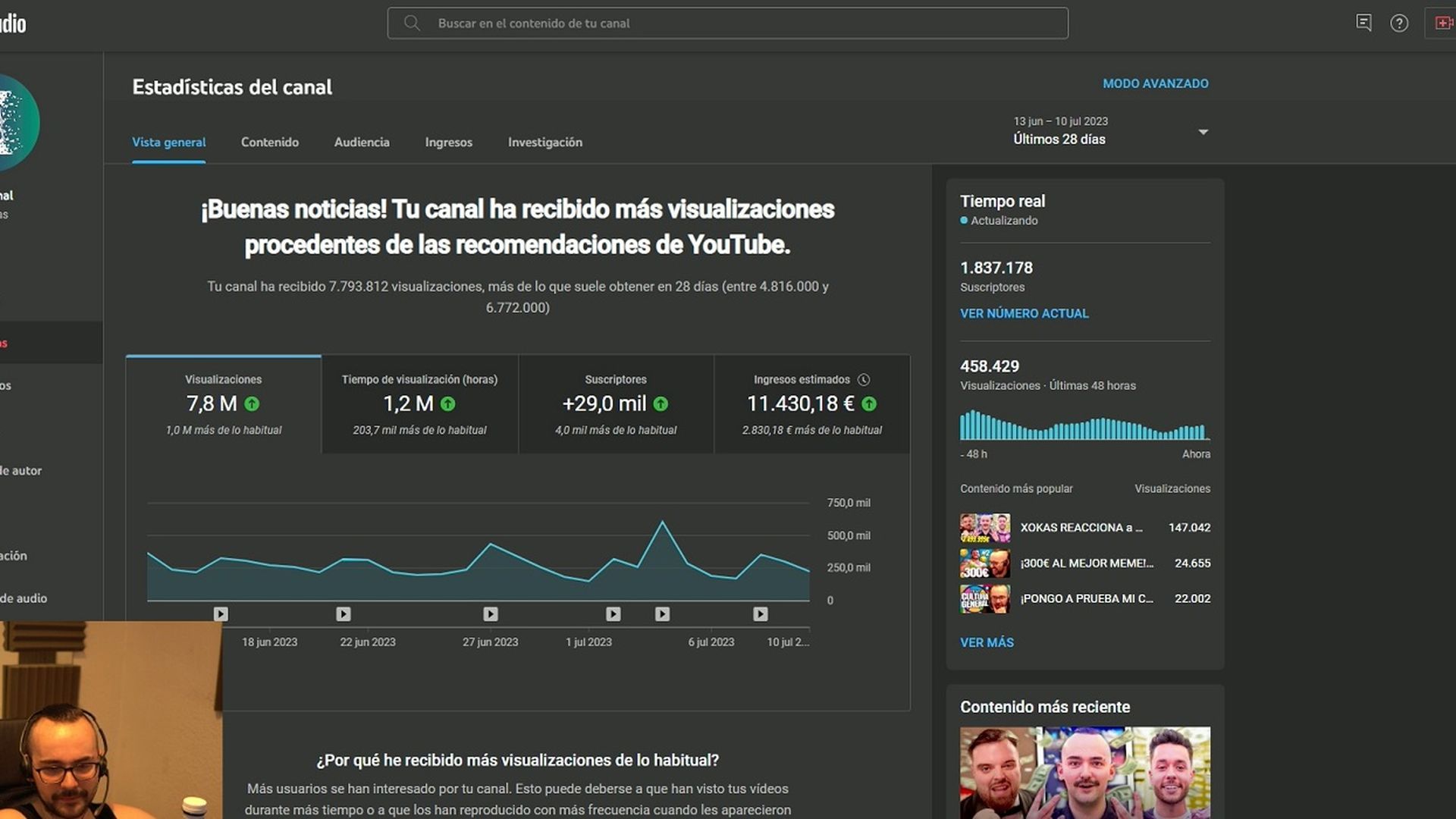
Task: Open the feedback icon in top bar
Action: tap(1363, 23)
